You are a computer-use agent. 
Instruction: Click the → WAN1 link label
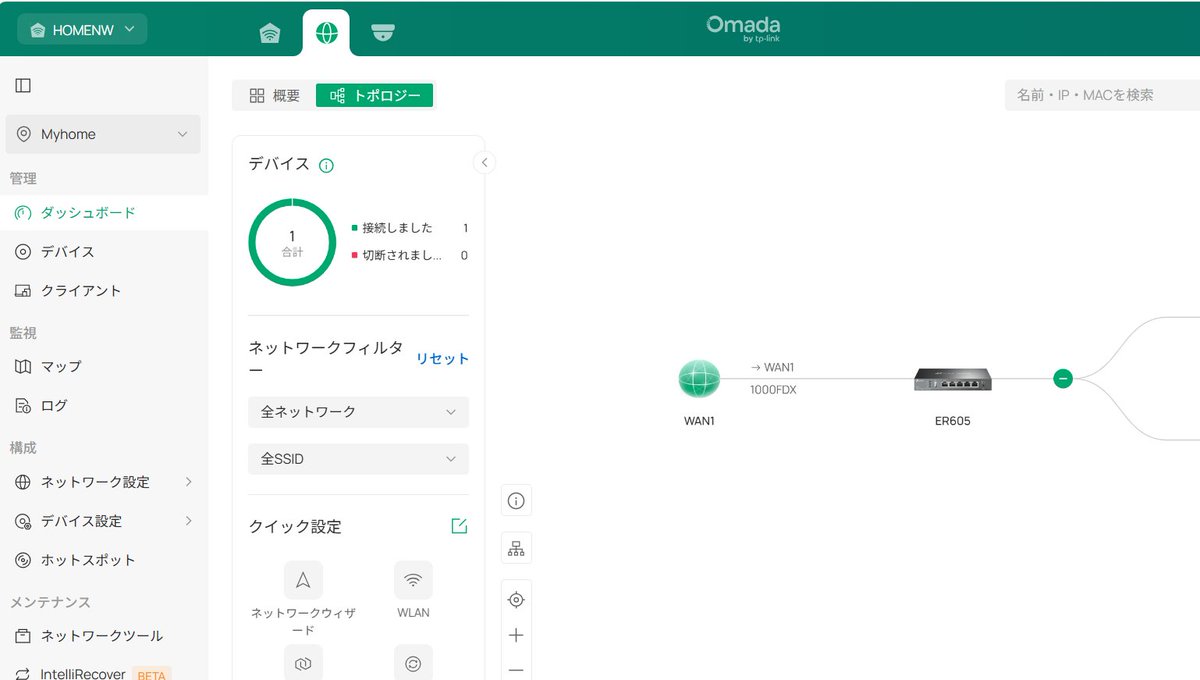click(772, 367)
